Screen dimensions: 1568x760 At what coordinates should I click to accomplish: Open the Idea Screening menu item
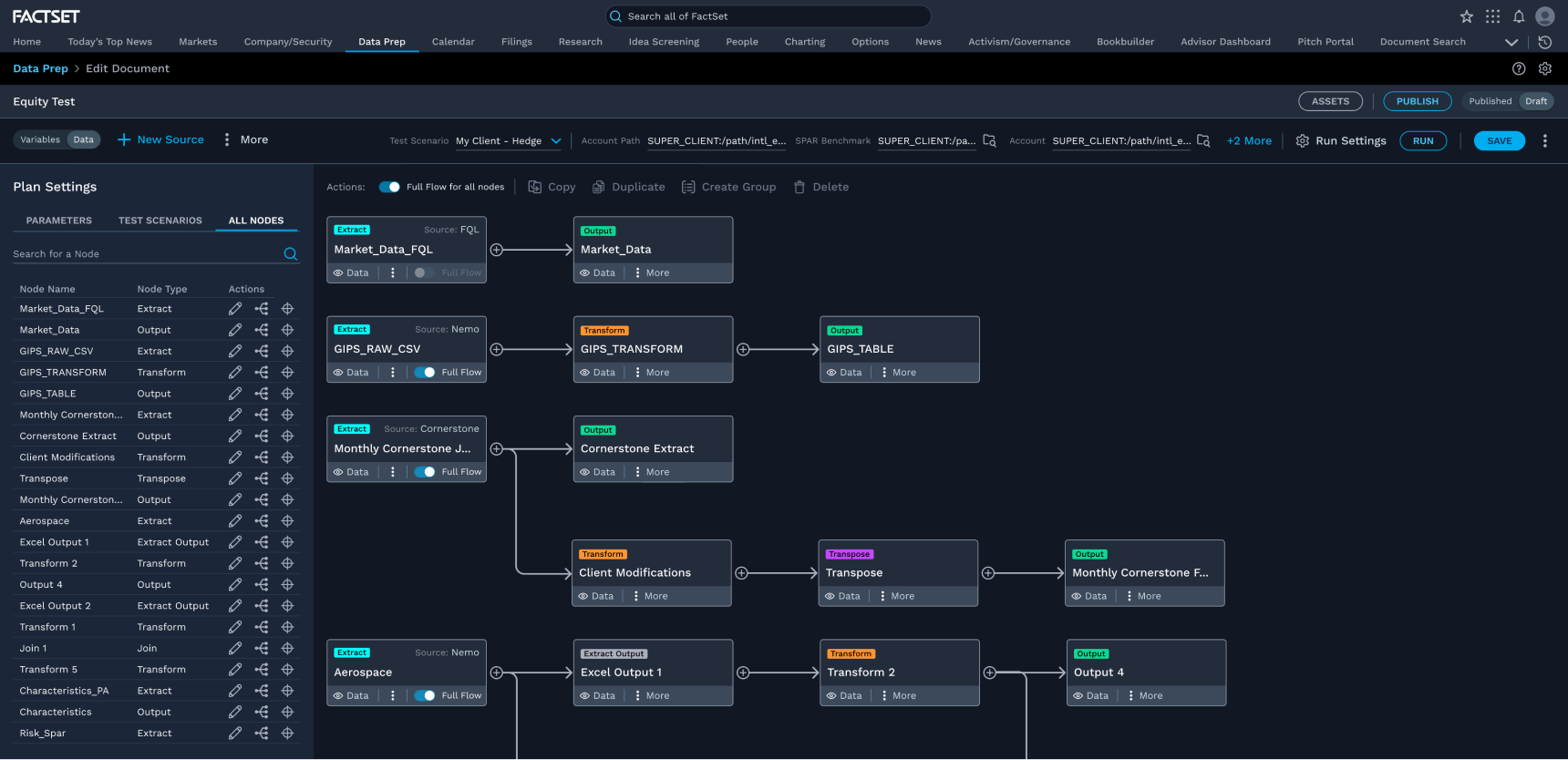(664, 42)
